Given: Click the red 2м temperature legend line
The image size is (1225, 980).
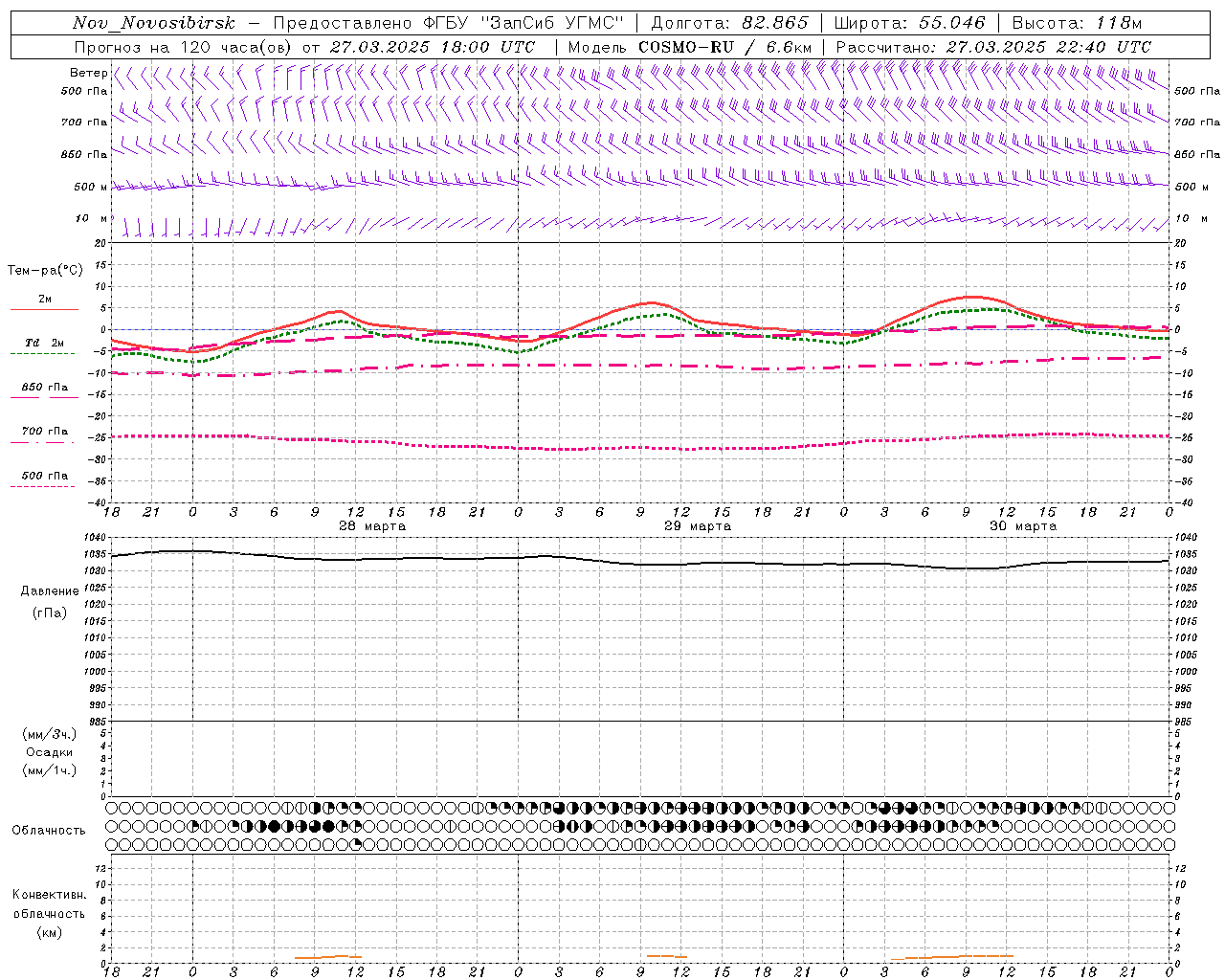Looking at the screenshot, I should [44, 309].
